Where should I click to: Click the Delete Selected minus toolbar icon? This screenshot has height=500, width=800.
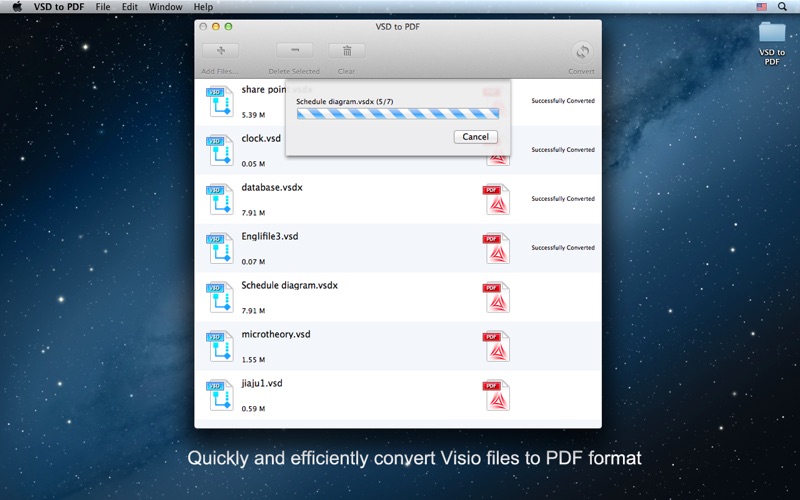coord(295,51)
